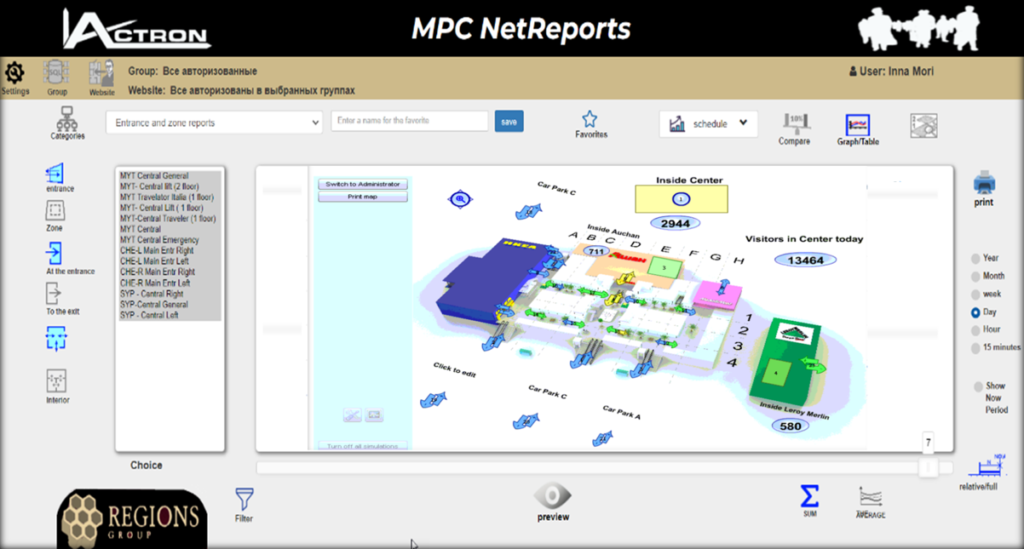
Task: Open the schedule dropdown
Action: pyautogui.click(x=709, y=123)
